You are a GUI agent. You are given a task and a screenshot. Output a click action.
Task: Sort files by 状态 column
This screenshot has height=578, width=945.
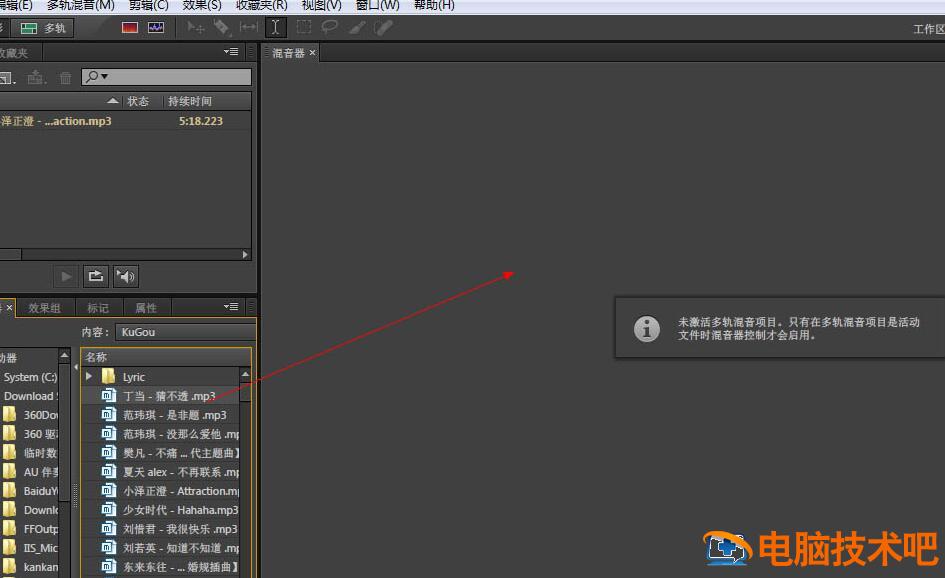tap(137, 101)
